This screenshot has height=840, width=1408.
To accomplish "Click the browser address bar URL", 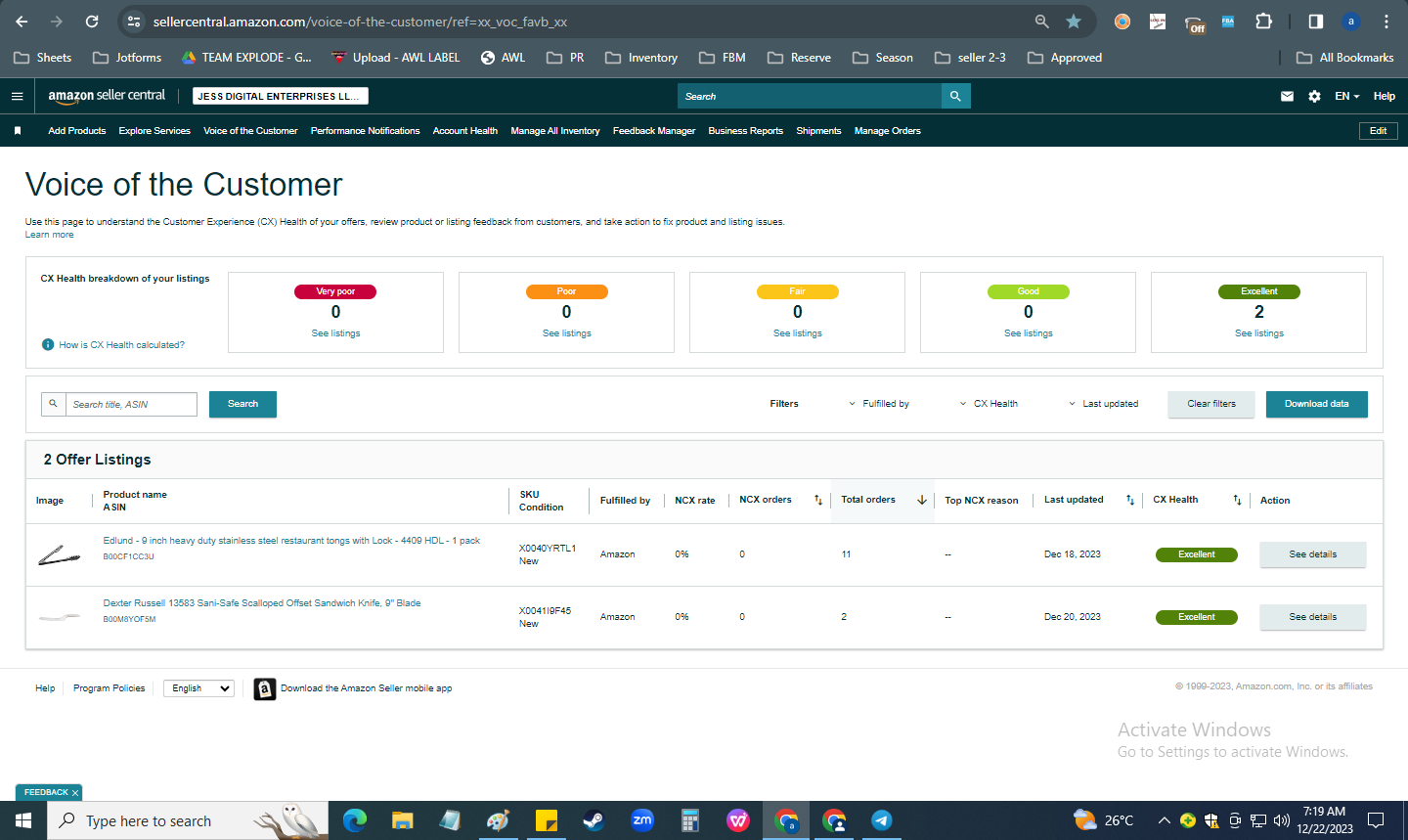I will point(360,22).
